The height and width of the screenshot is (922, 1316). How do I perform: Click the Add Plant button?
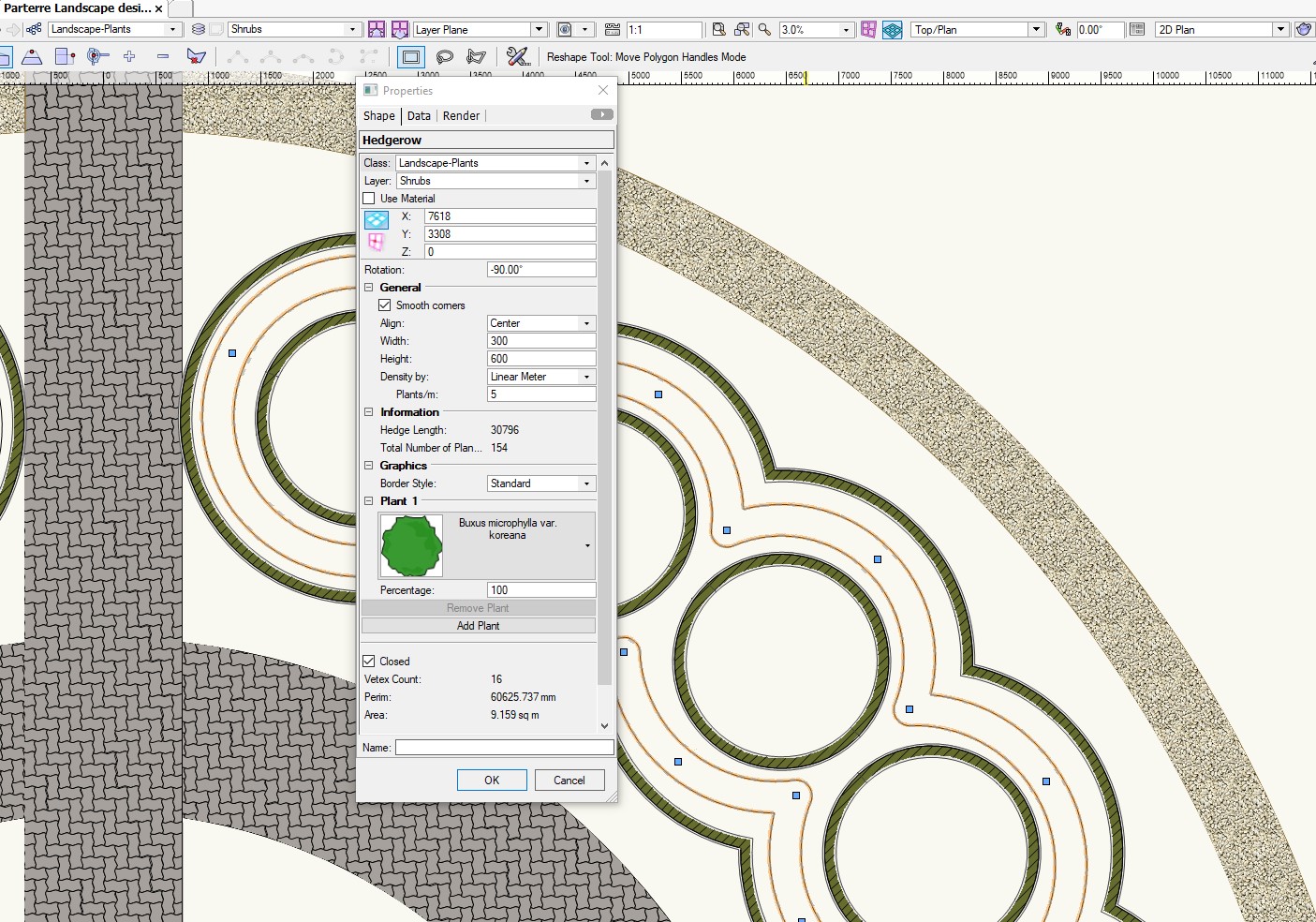coord(478,625)
